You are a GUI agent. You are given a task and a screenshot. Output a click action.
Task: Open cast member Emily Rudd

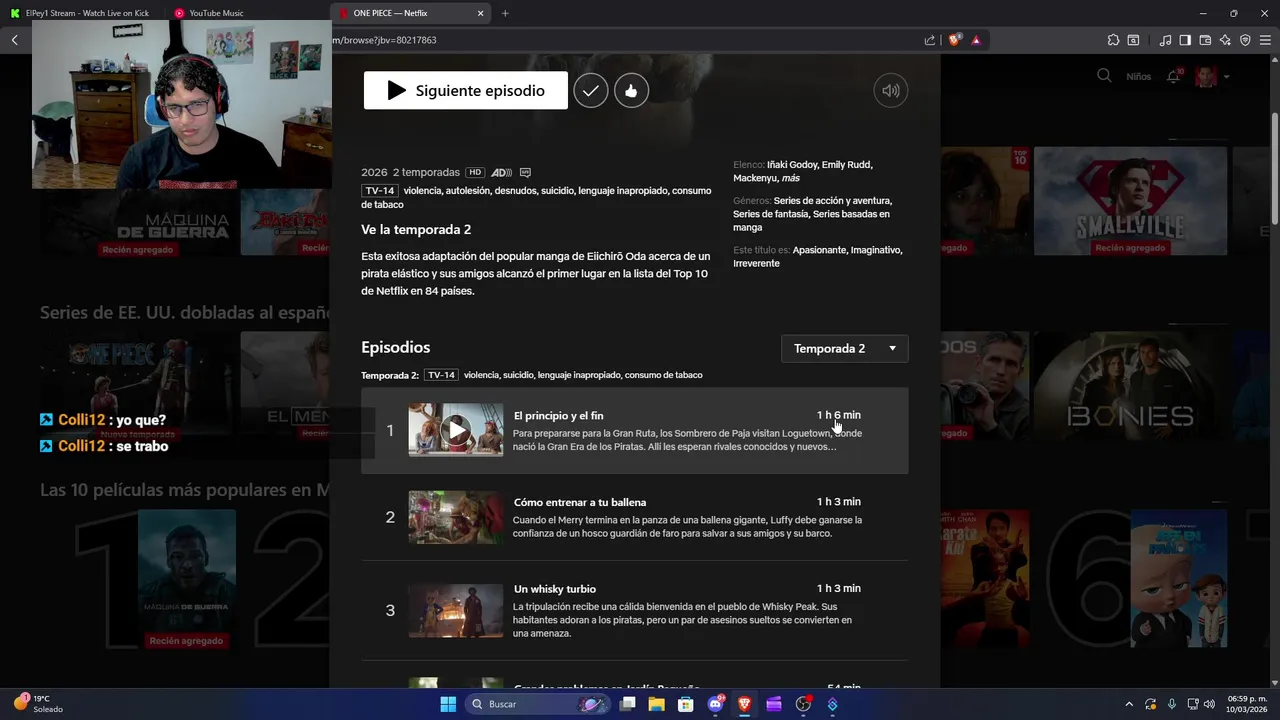coord(847,165)
